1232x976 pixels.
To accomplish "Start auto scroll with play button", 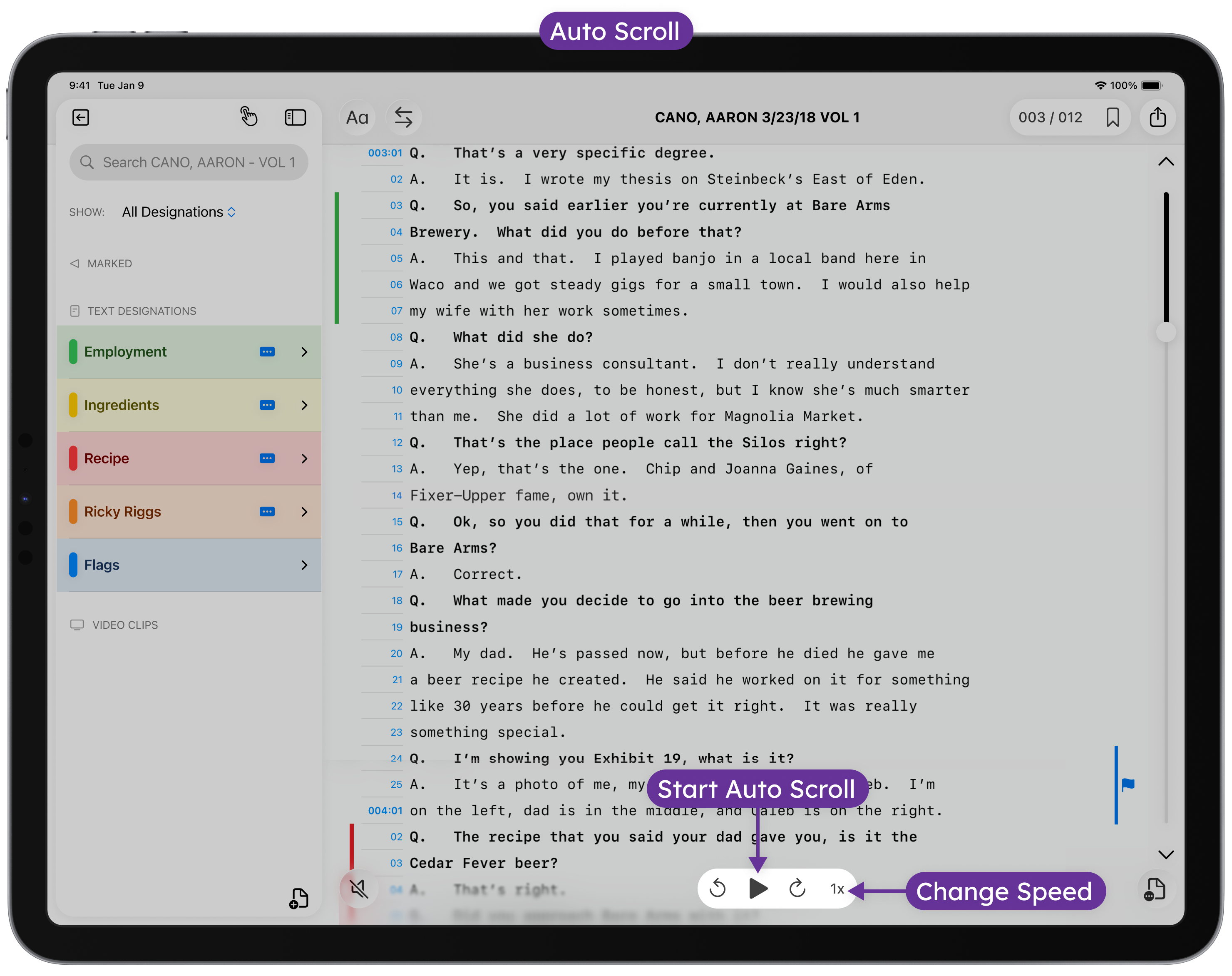I will pyautogui.click(x=758, y=889).
